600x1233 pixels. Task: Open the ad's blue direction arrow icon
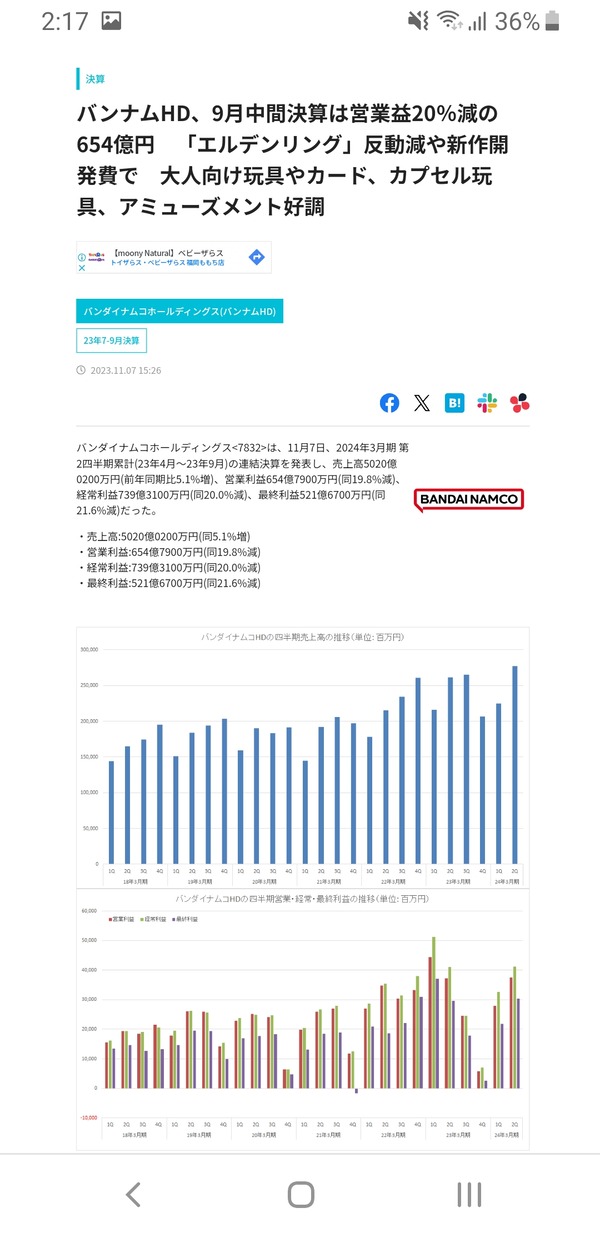pos(256,258)
